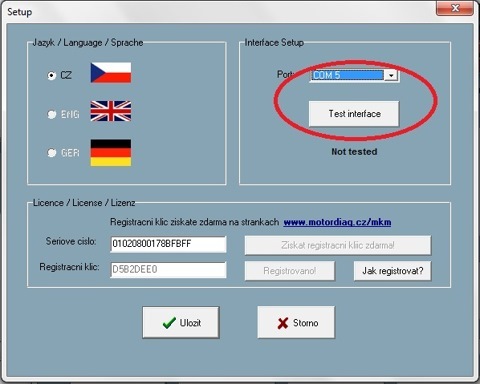Click the Czech flag icon
The width and height of the screenshot is (480, 384).
[x=111, y=72]
